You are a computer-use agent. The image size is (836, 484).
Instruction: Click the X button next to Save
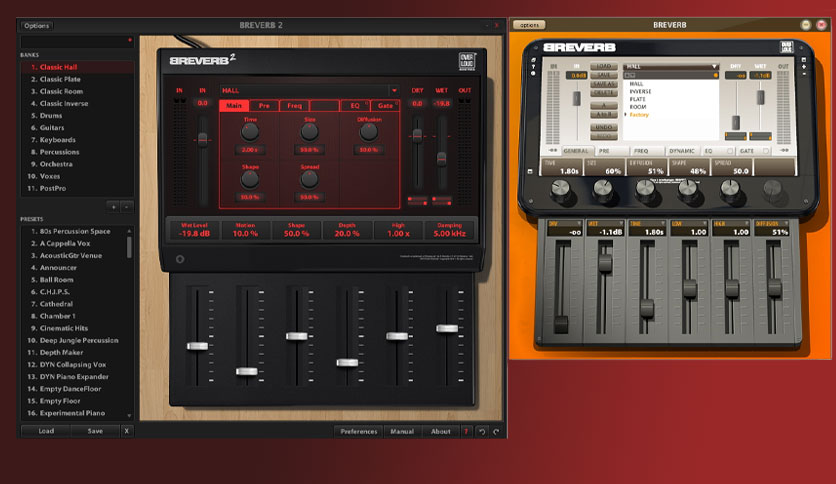point(126,431)
